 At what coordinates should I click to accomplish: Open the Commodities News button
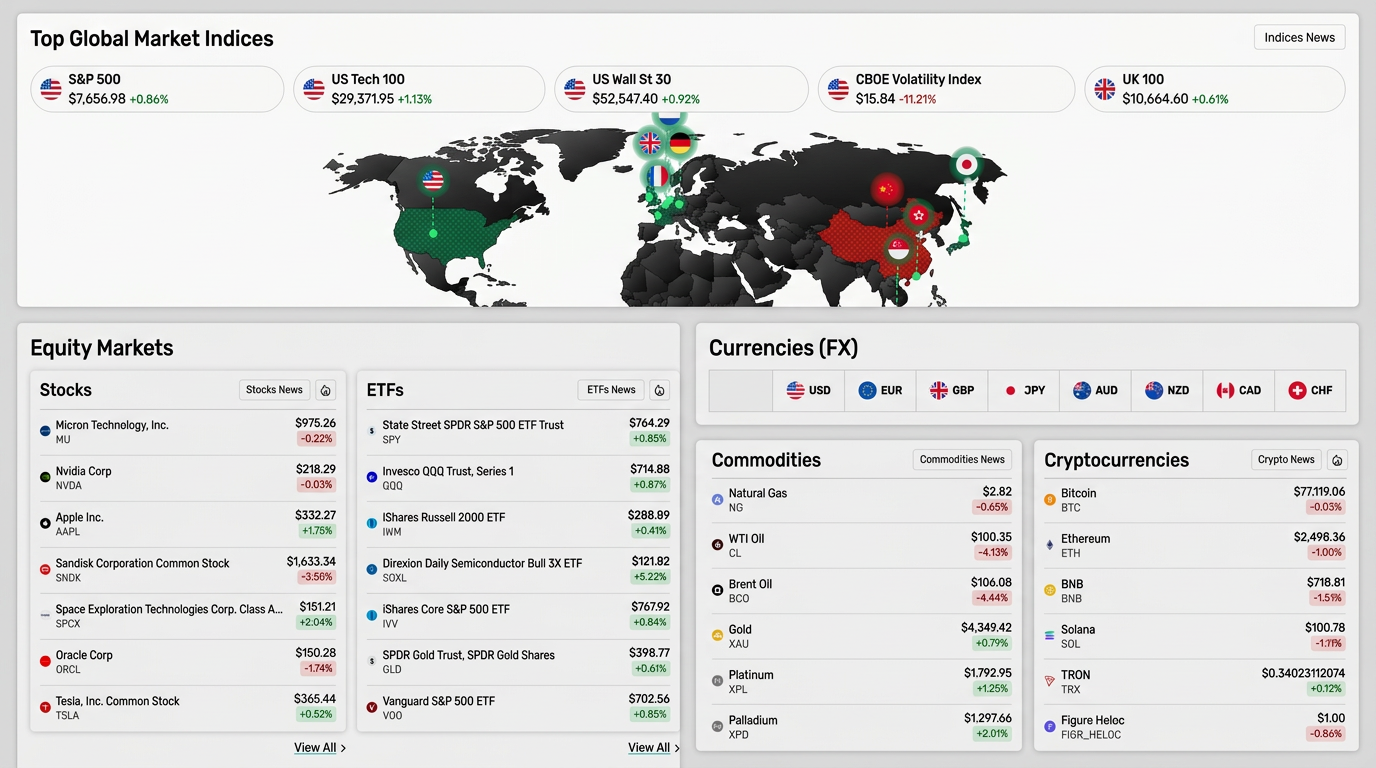tap(962, 460)
